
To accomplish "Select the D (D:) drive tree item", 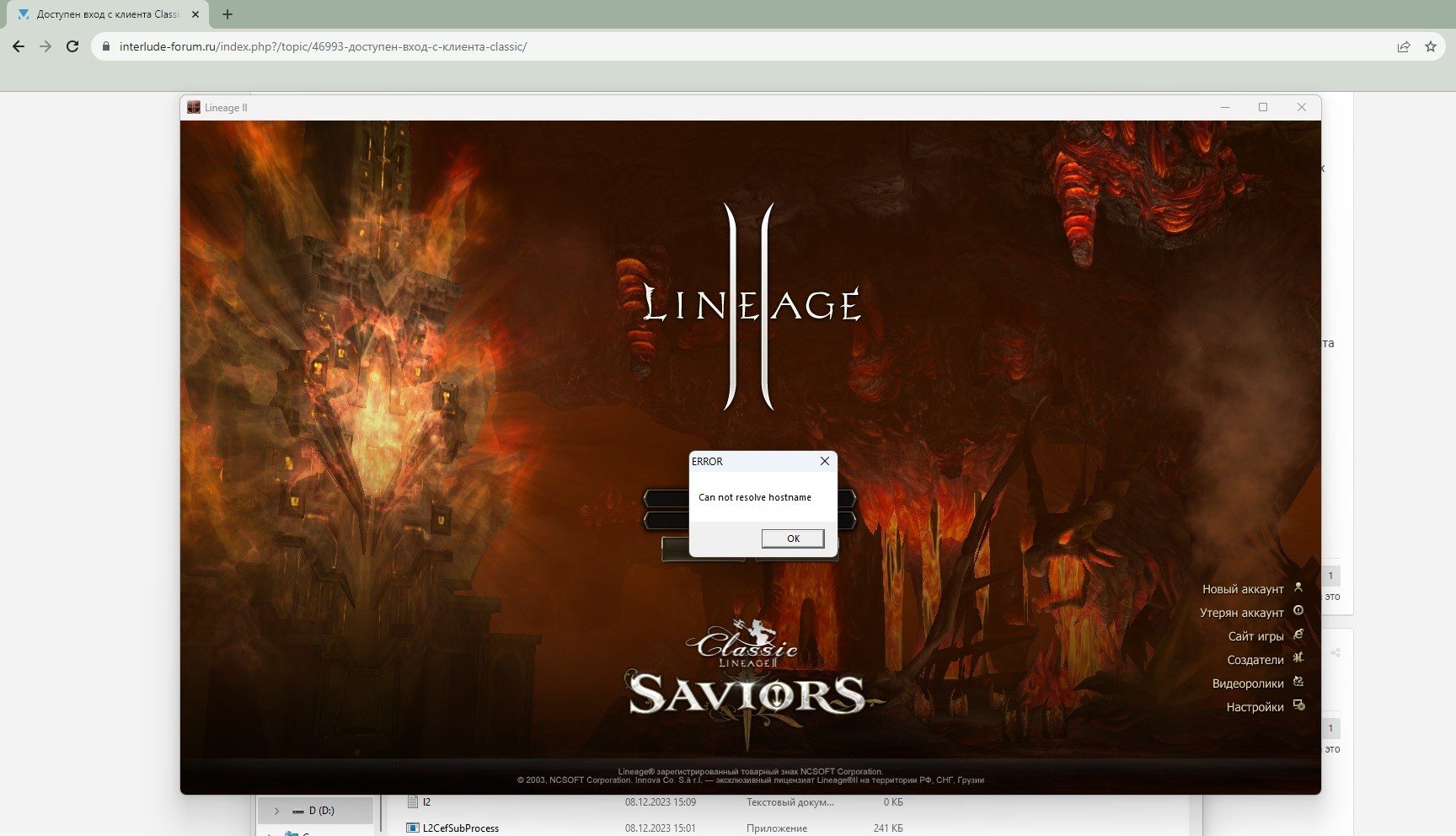I will pos(315,811).
